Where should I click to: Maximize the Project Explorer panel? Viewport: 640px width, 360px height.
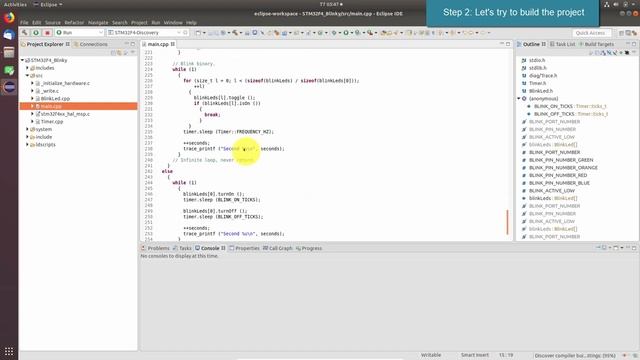133,44
